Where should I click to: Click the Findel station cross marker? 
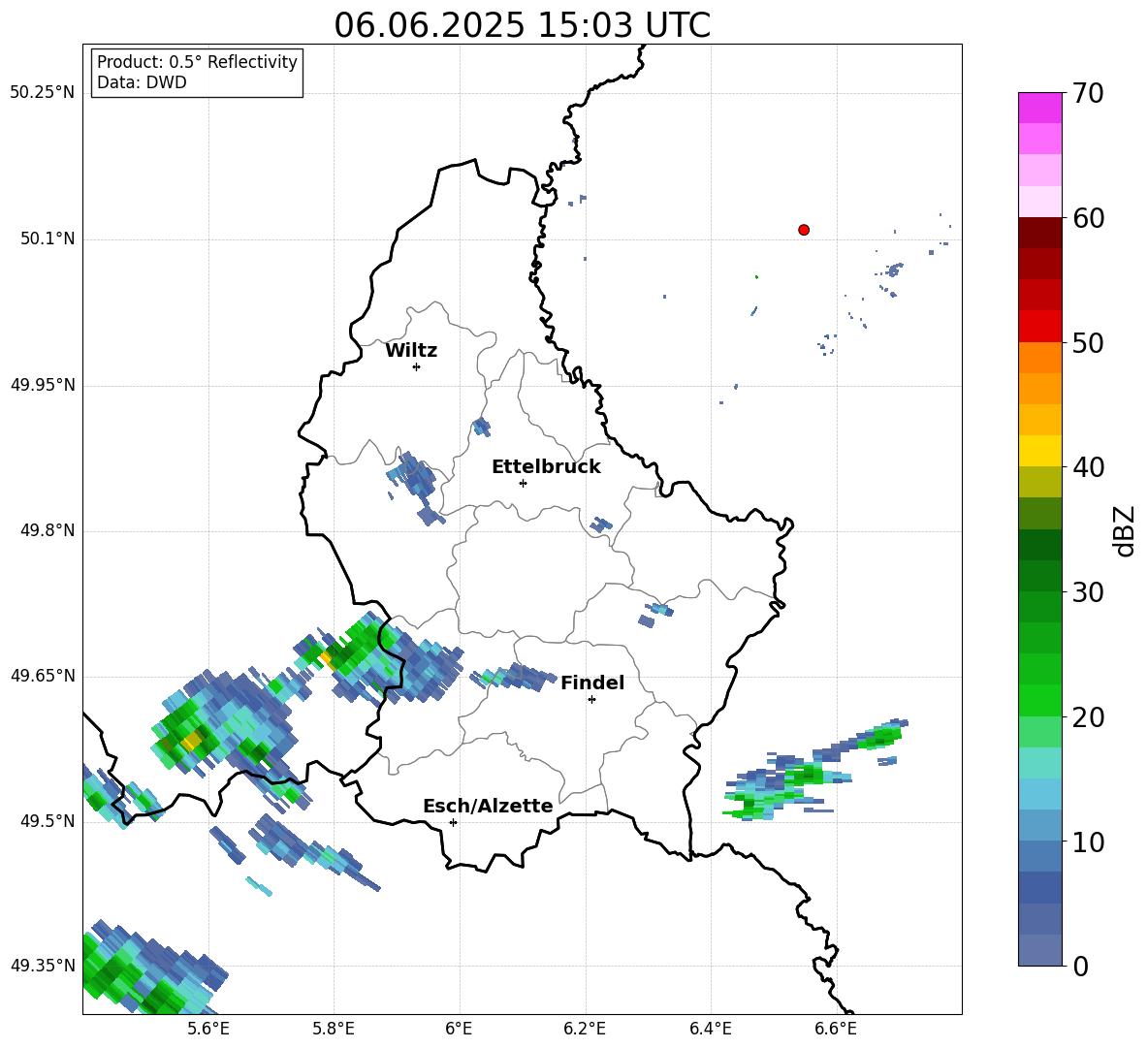(591, 700)
